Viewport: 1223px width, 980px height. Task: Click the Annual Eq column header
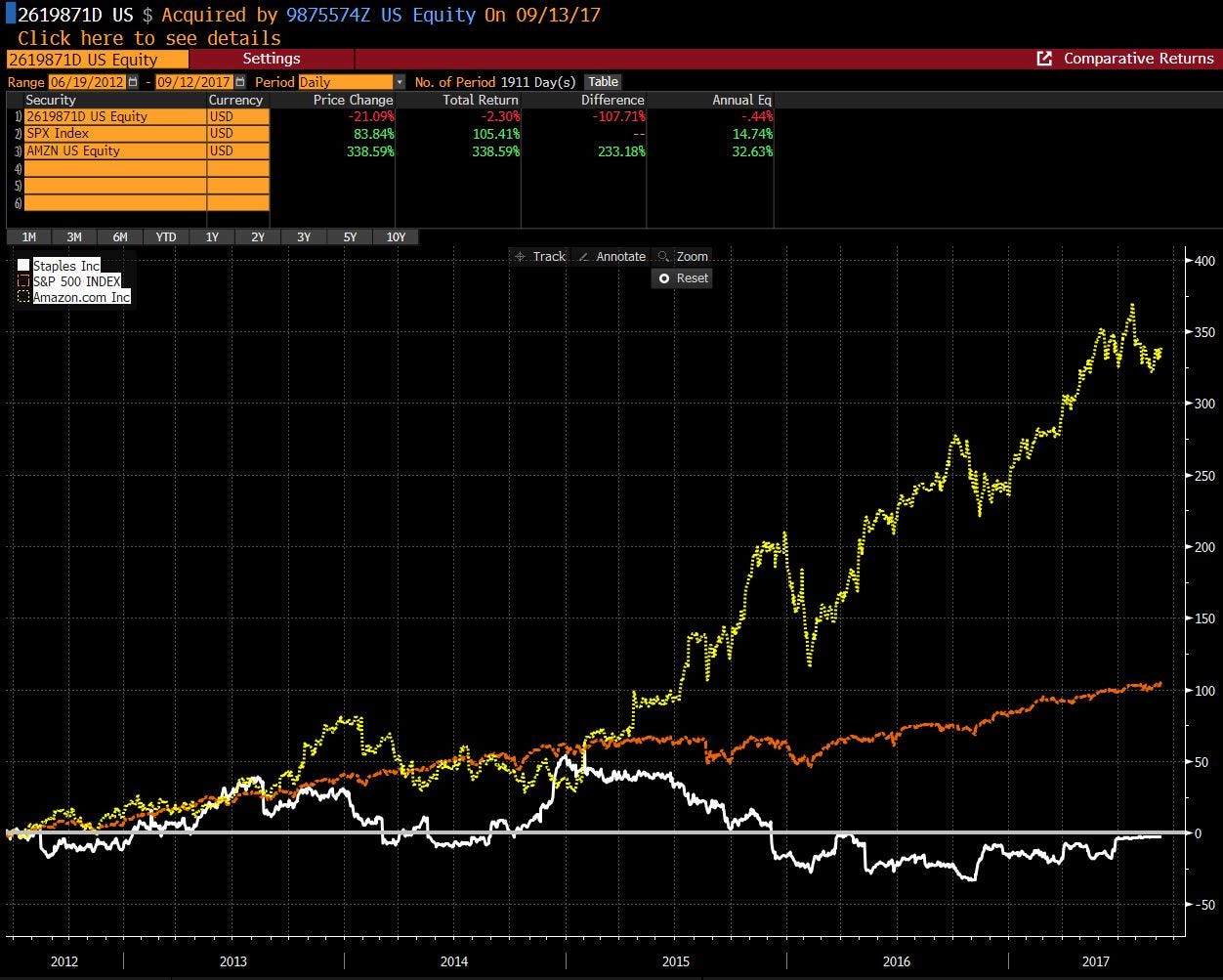click(742, 100)
